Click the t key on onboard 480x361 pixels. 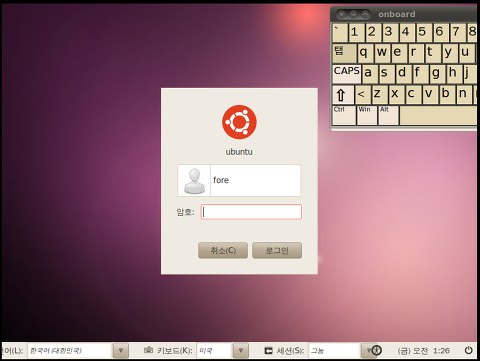click(433, 54)
